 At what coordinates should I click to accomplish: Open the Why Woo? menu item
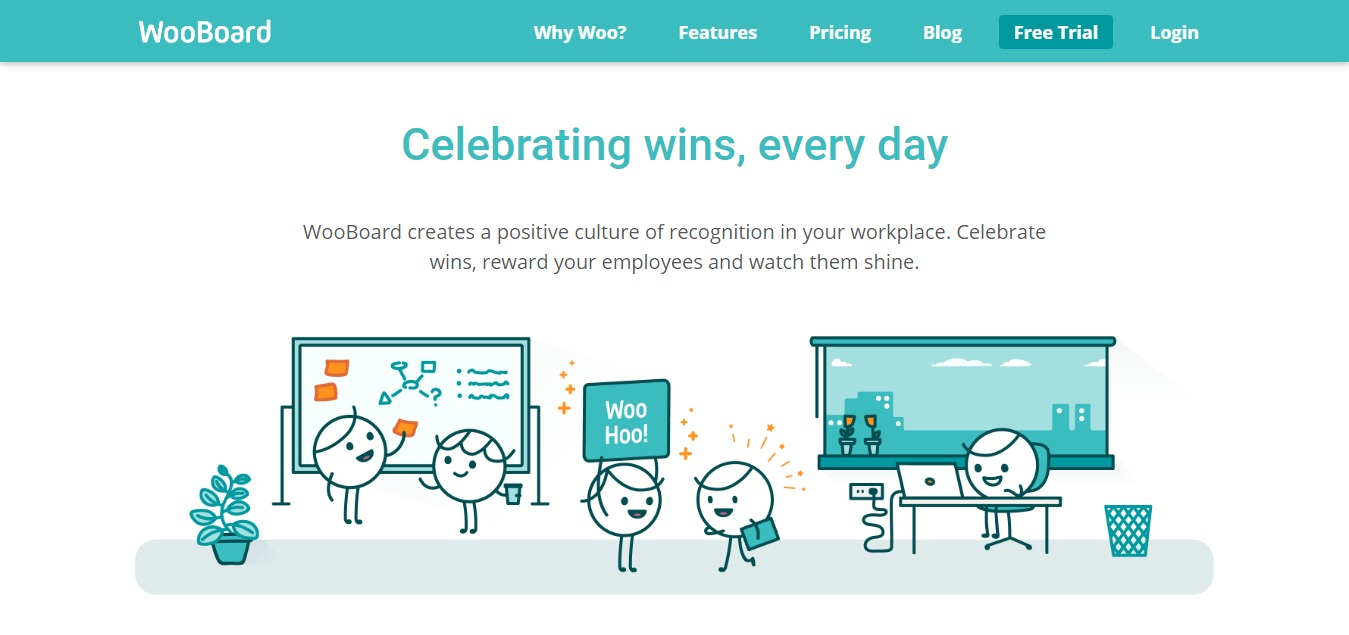pos(580,32)
